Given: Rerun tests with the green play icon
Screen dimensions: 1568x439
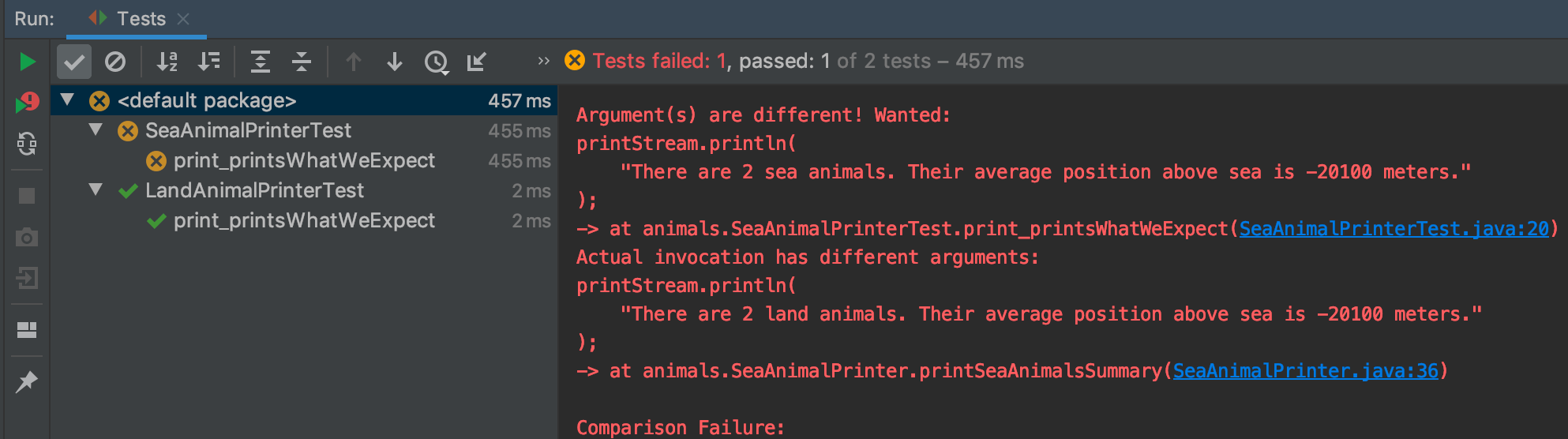Looking at the screenshot, I should coord(27,62).
